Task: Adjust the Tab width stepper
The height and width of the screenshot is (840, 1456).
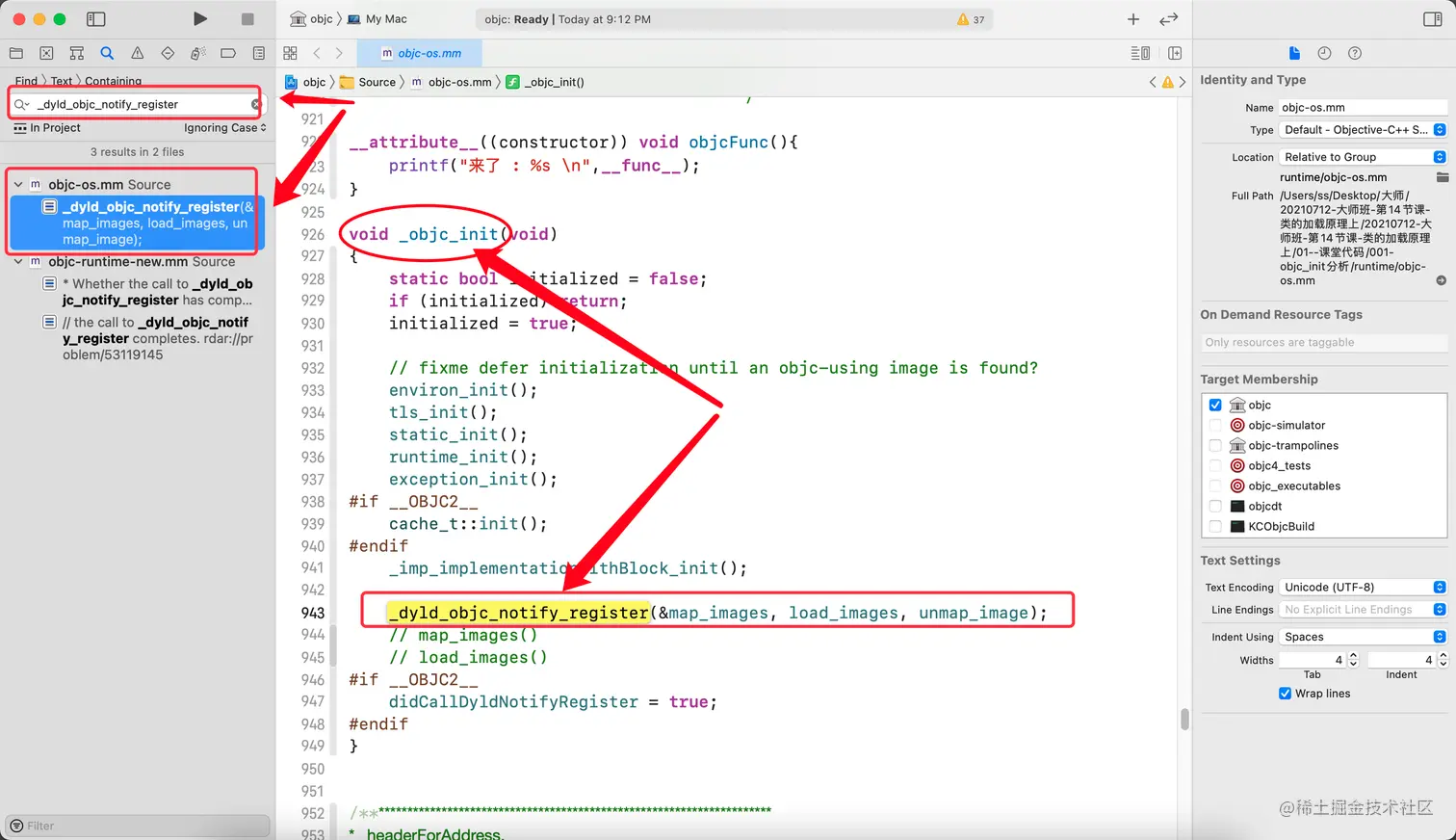Action: [x=1353, y=660]
